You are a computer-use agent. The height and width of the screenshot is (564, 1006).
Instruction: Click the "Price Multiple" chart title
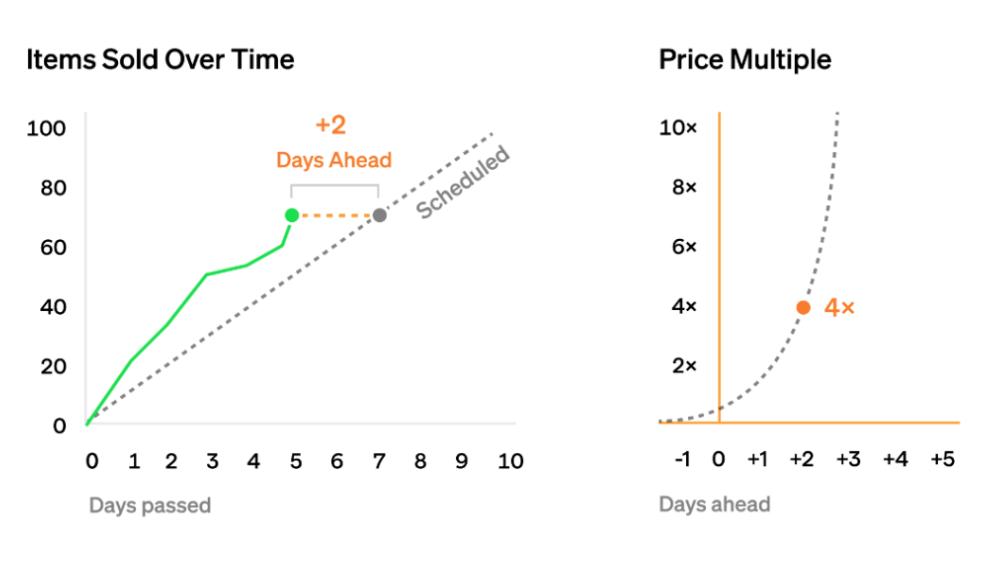tap(745, 60)
